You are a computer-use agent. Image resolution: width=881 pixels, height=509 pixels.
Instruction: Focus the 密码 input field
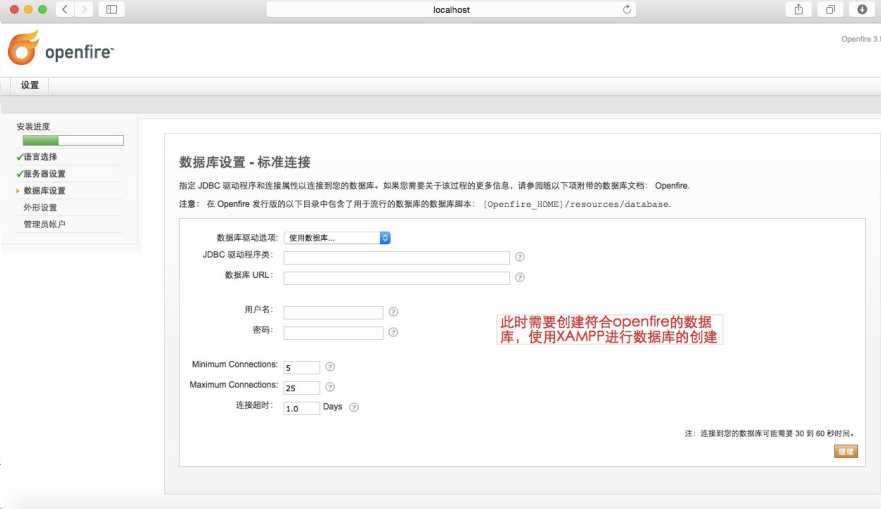333,333
